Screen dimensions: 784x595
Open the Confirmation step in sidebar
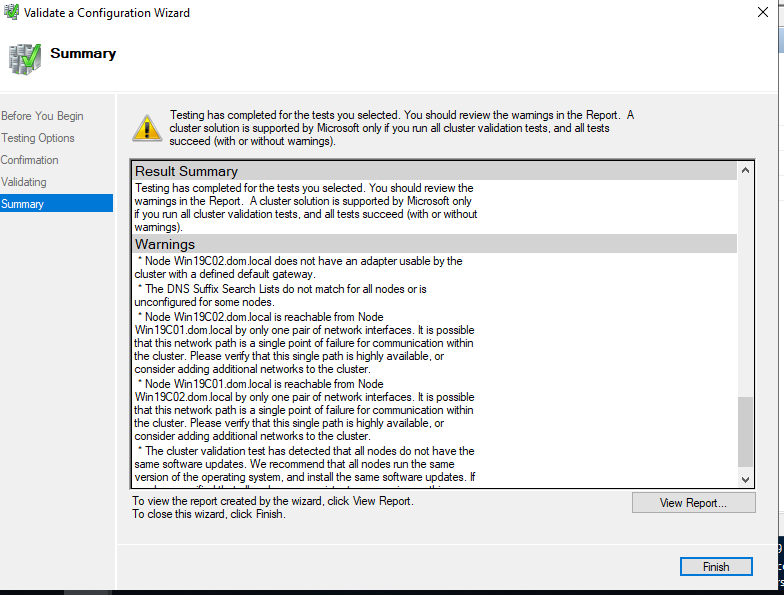coord(30,160)
